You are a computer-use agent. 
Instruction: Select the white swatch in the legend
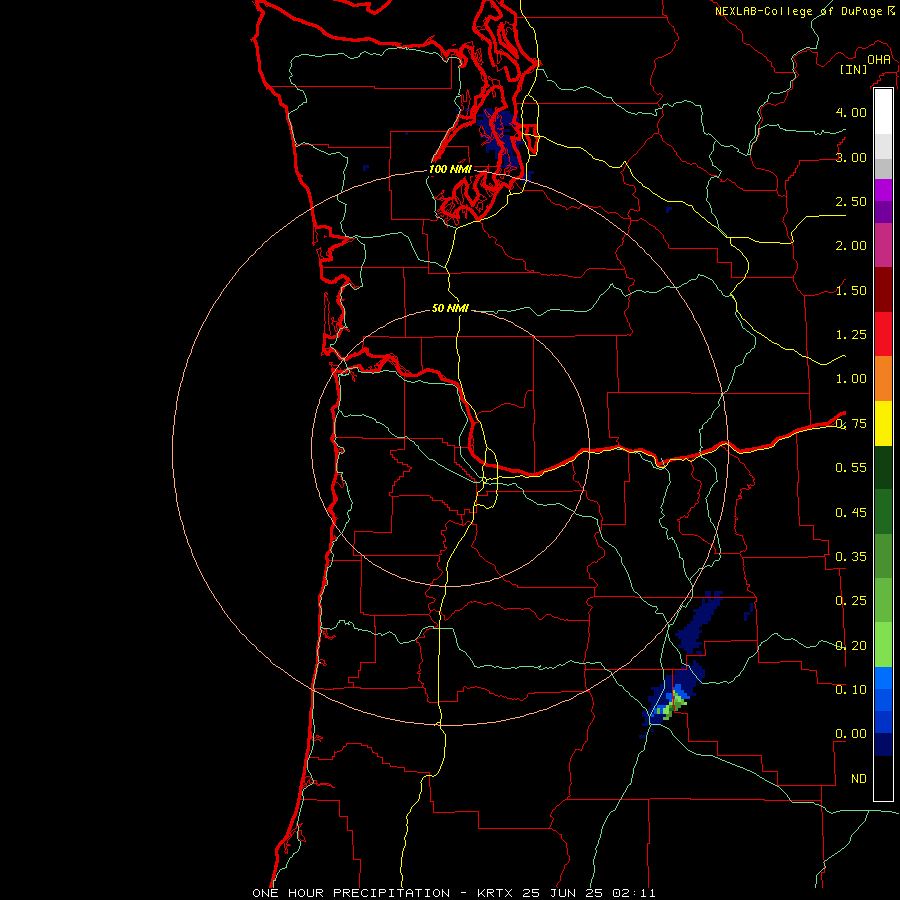tap(883, 111)
